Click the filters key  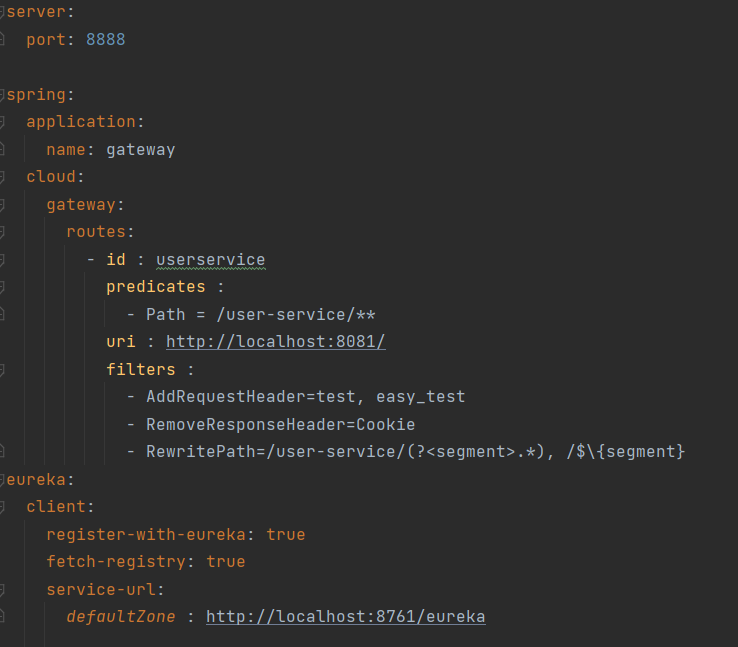point(140,369)
